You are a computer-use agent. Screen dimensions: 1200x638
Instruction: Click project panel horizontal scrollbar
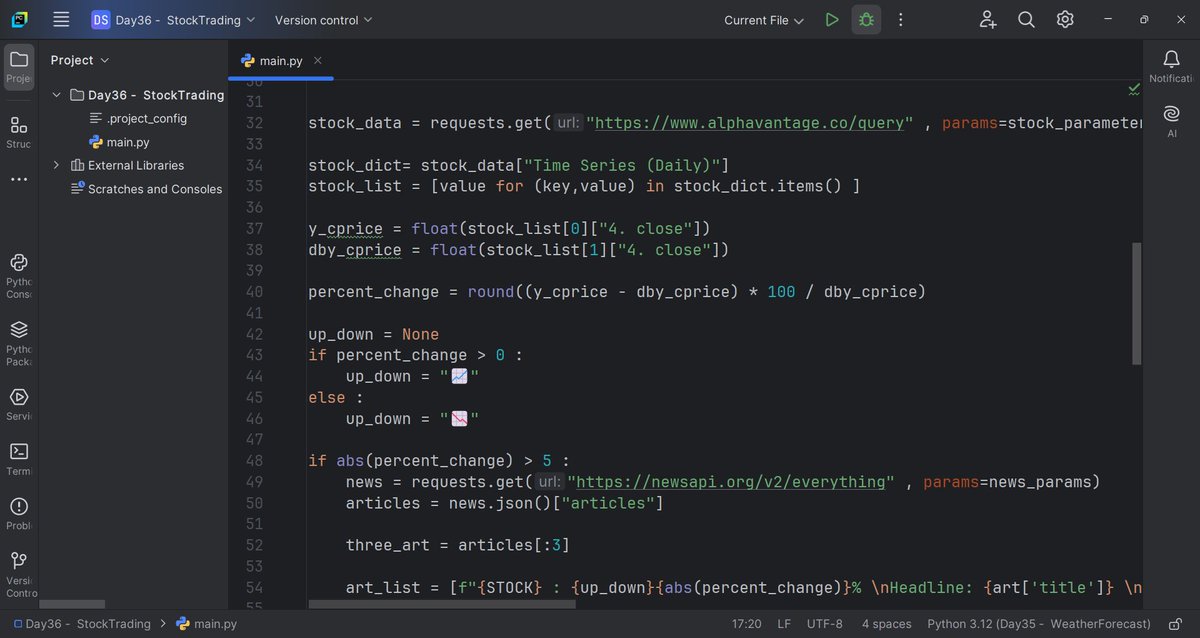pyautogui.click(x=72, y=604)
